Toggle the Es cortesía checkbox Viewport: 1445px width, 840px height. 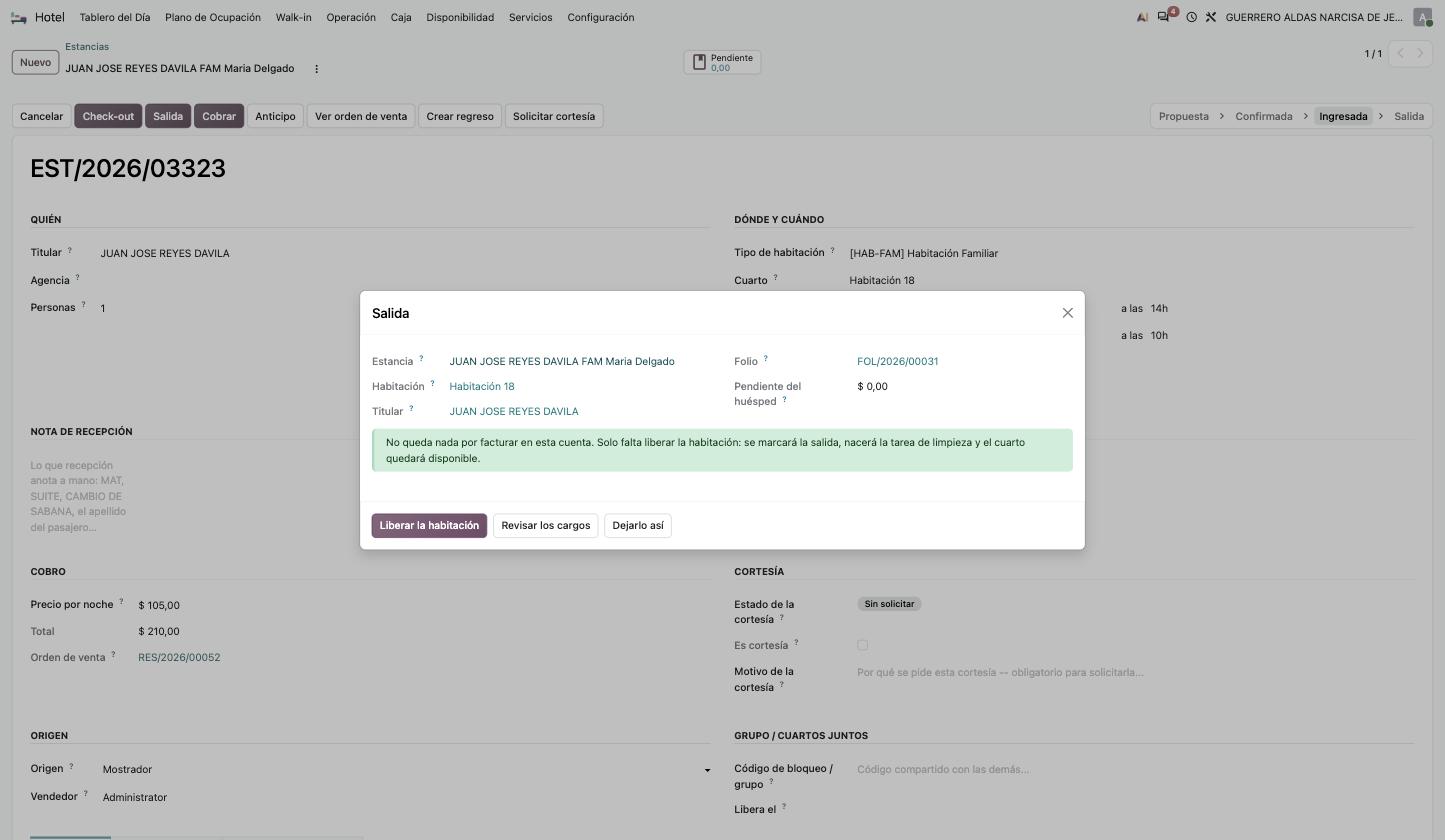pos(862,645)
